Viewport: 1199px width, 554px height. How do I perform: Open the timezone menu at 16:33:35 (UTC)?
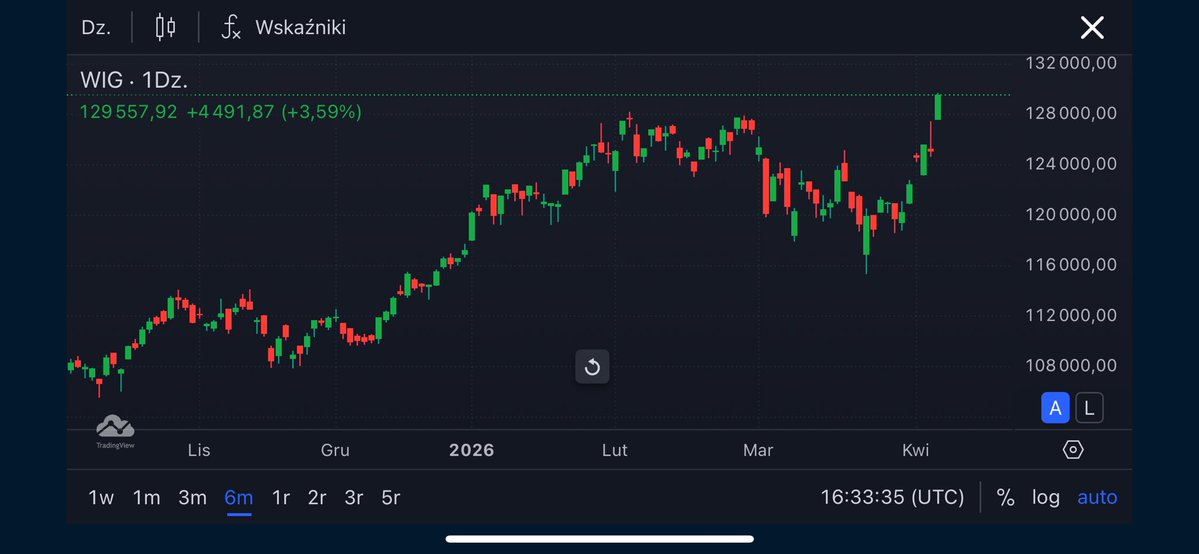pyautogui.click(x=892, y=497)
